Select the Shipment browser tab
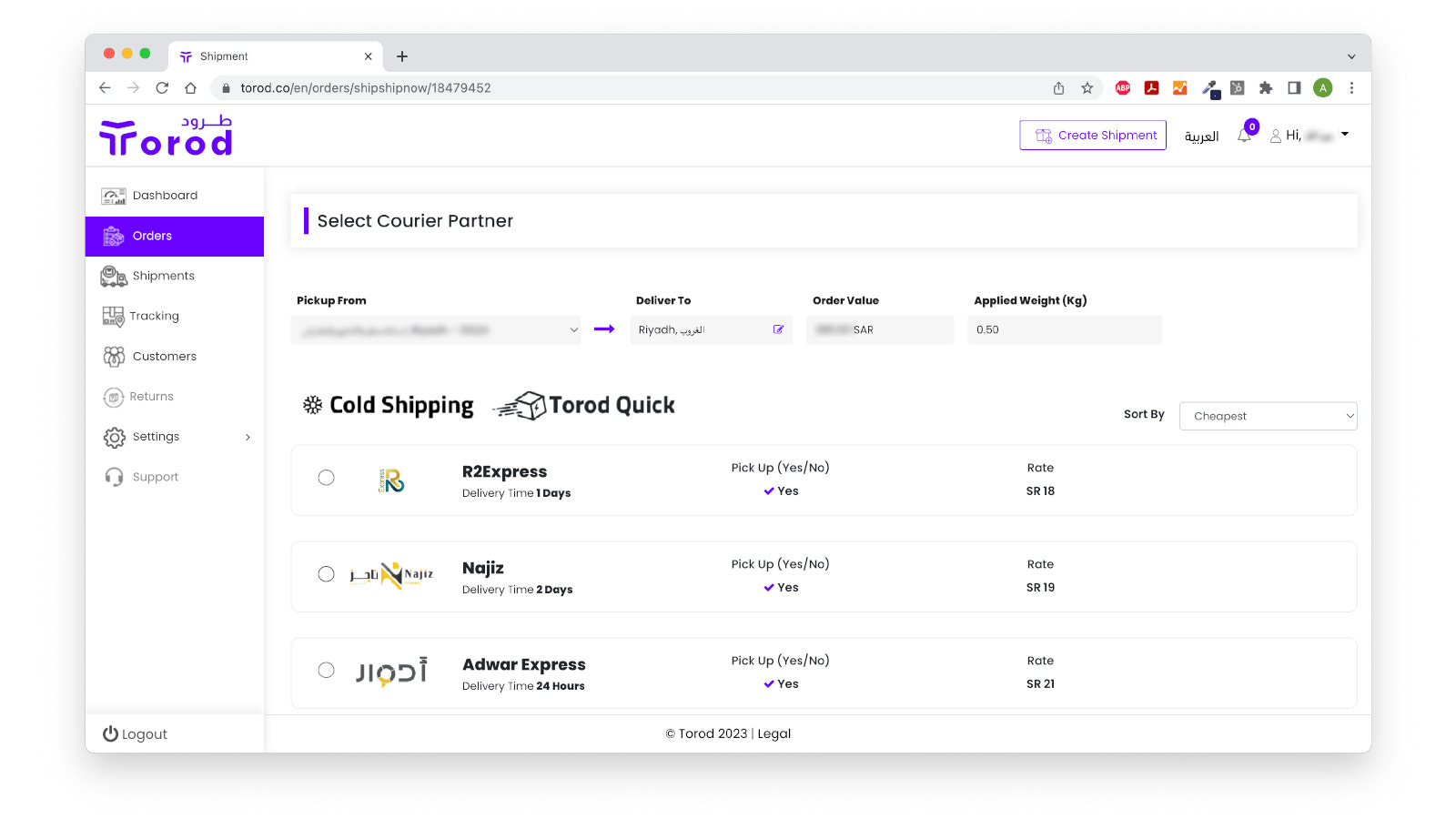This screenshot has width=1456, height=819. point(275,56)
